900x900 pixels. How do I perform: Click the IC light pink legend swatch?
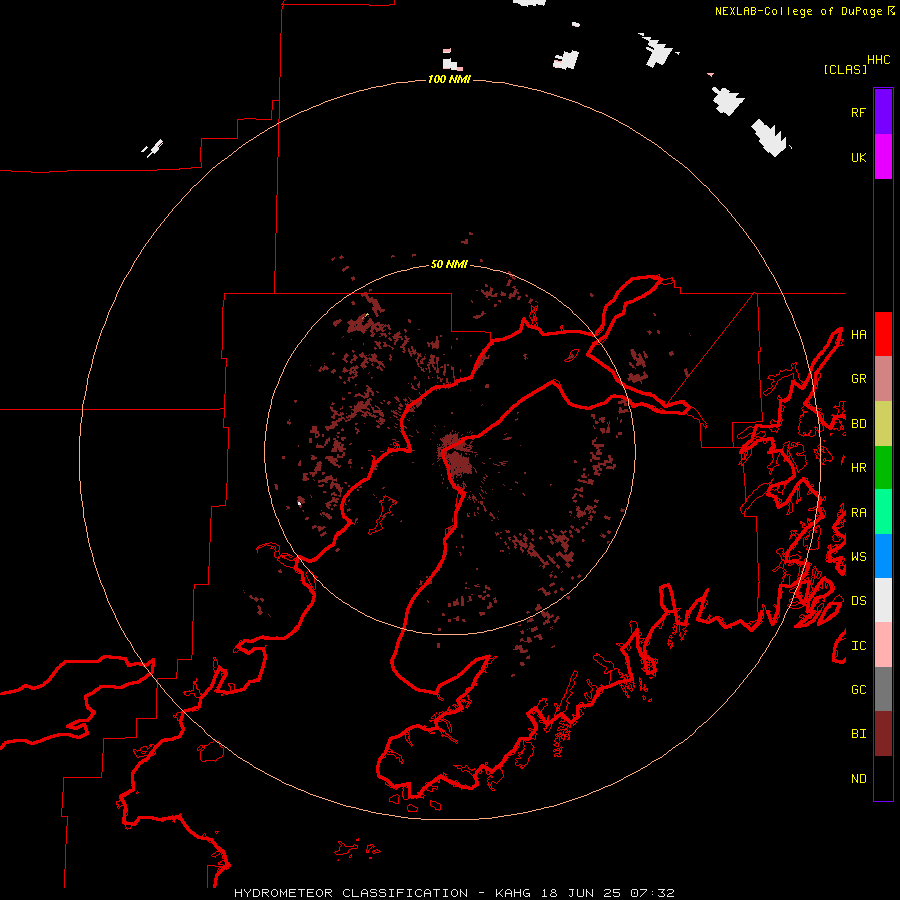pos(883,645)
